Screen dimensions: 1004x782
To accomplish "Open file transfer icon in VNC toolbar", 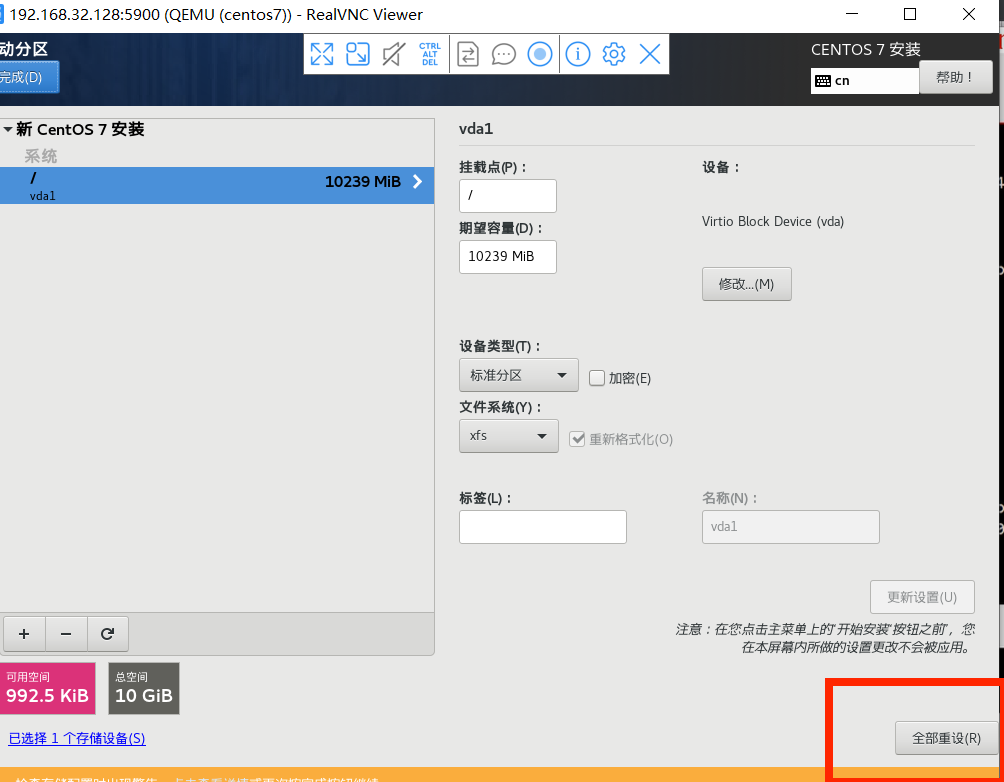I will (x=468, y=54).
